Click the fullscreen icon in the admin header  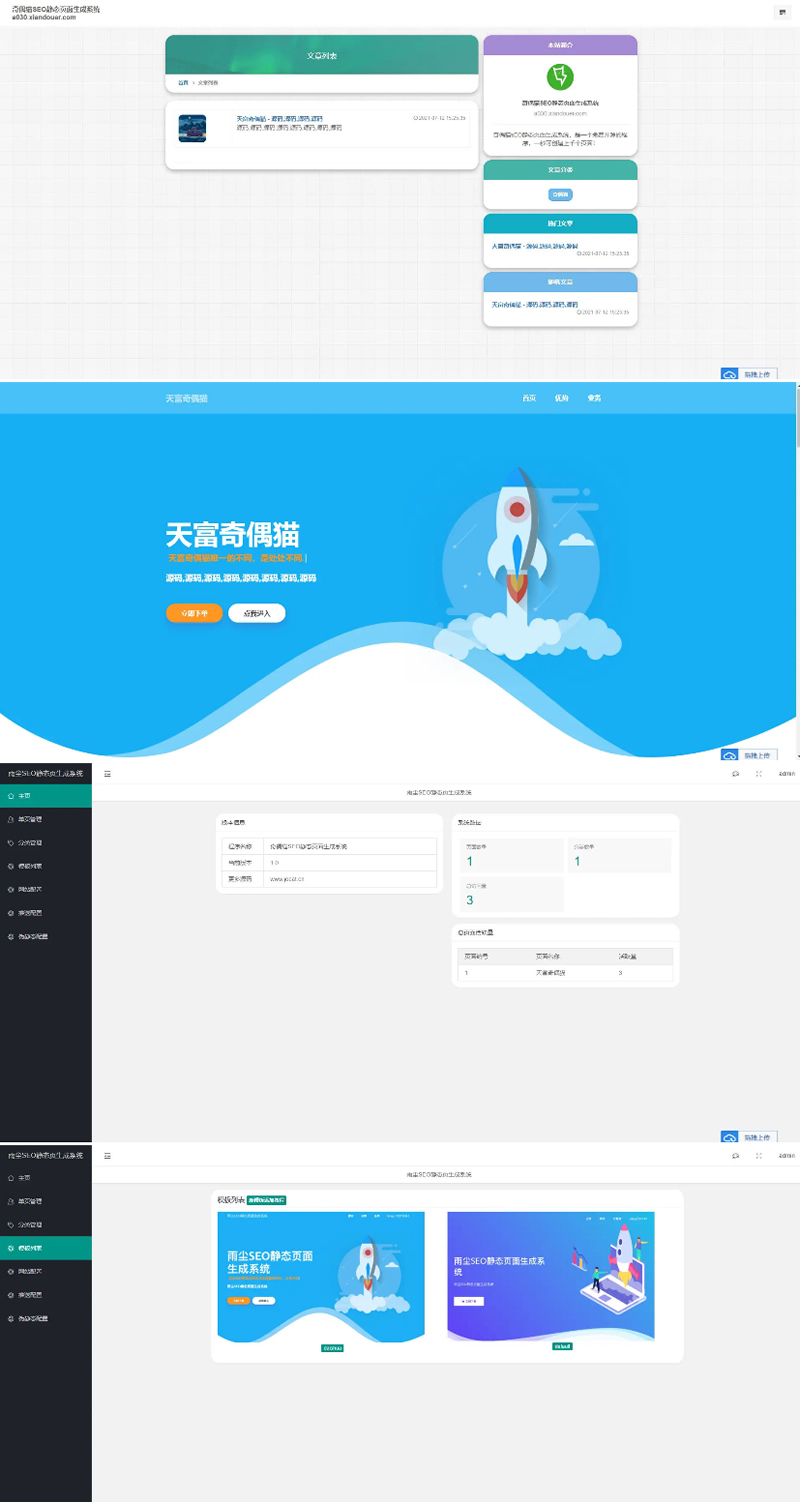pos(759,773)
